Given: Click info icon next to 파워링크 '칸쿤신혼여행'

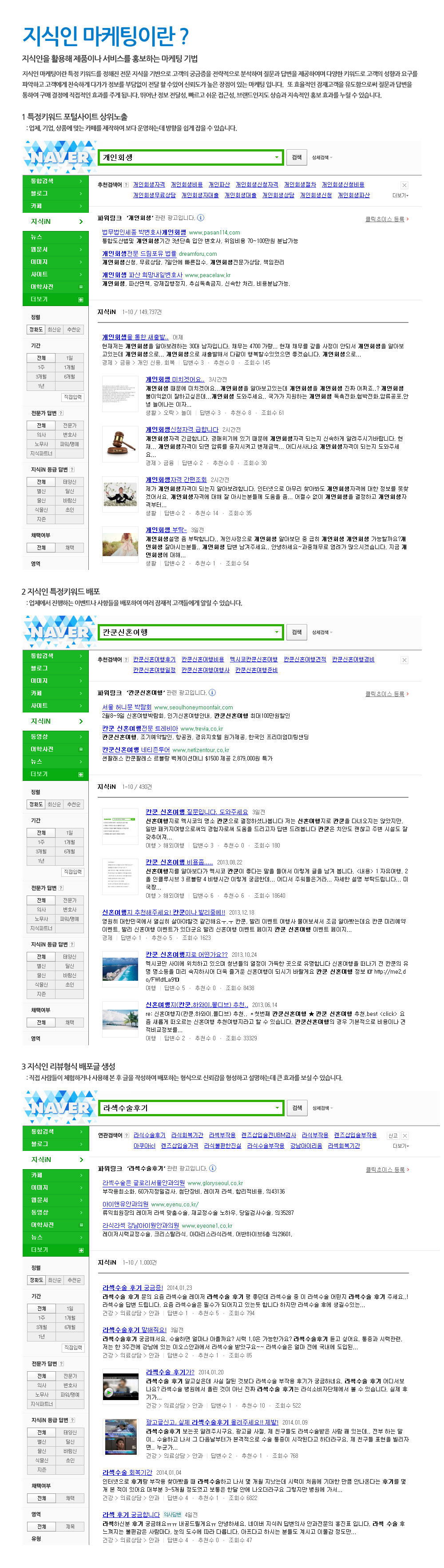Looking at the screenshot, I should [212, 692].
